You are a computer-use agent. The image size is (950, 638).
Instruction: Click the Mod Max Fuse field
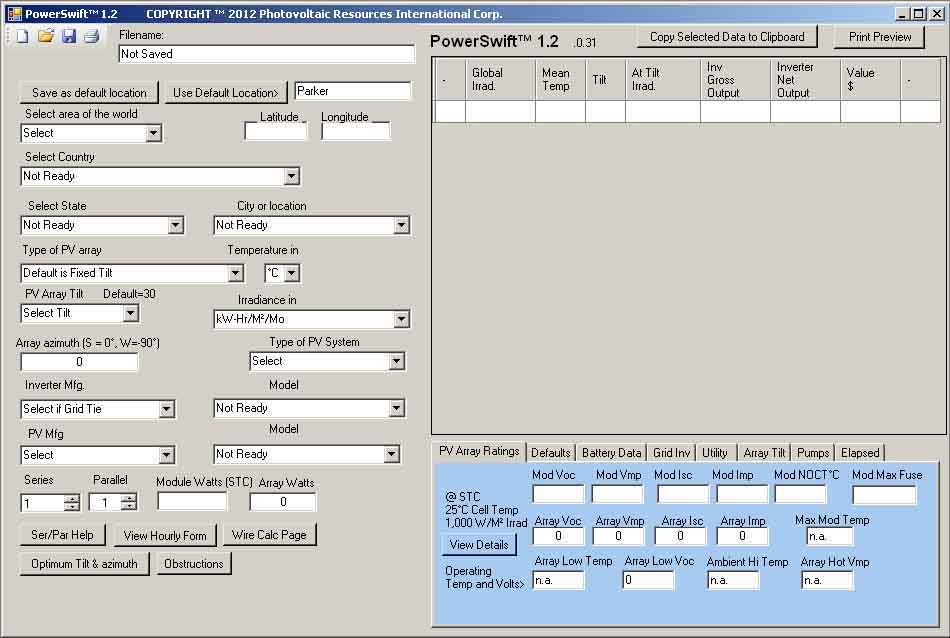pos(884,495)
